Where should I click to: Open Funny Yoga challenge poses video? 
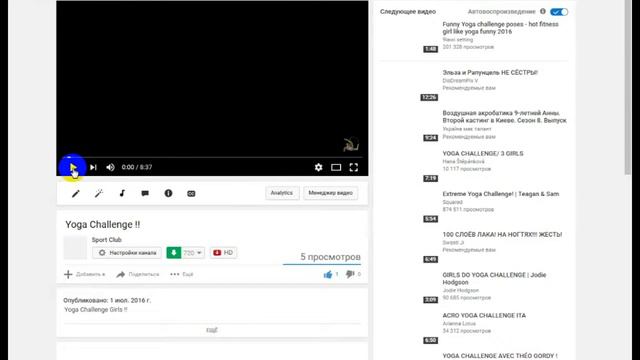(500, 28)
